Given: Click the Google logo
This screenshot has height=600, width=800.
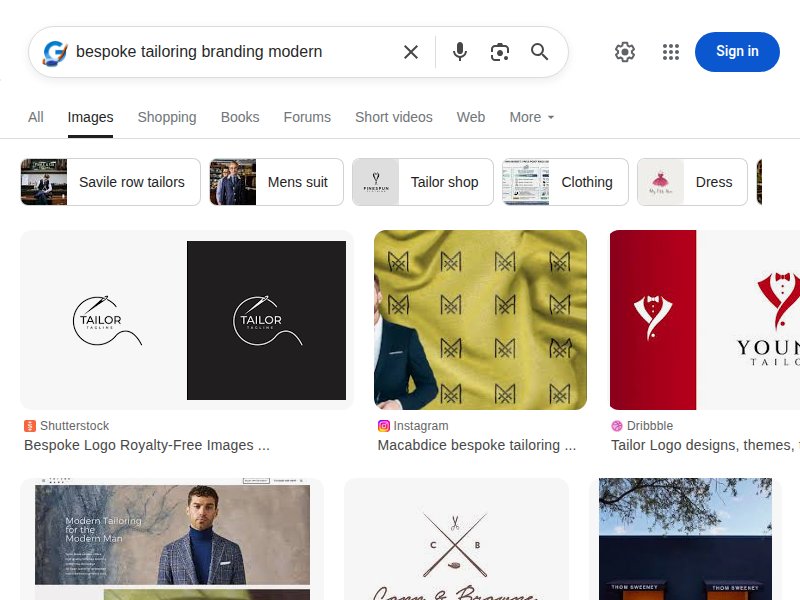Looking at the screenshot, I should 54,52.
